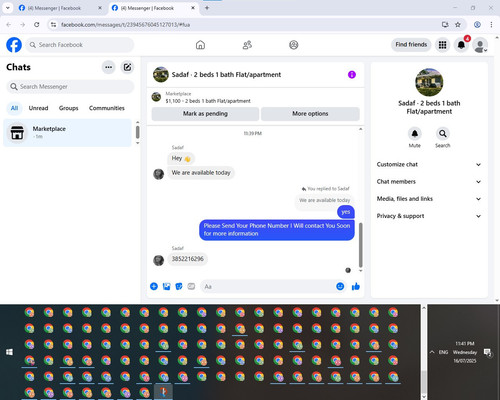
Task: Click the phone number message 3852216296
Action: click(x=187, y=259)
